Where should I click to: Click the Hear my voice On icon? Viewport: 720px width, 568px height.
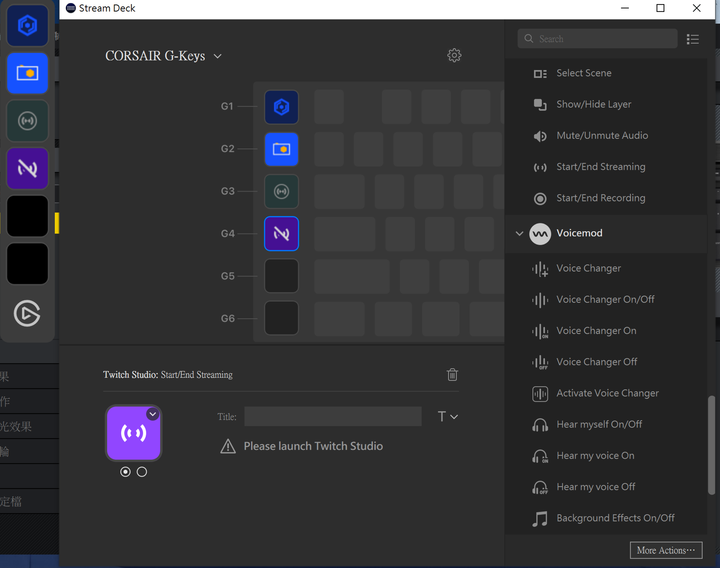click(540, 456)
